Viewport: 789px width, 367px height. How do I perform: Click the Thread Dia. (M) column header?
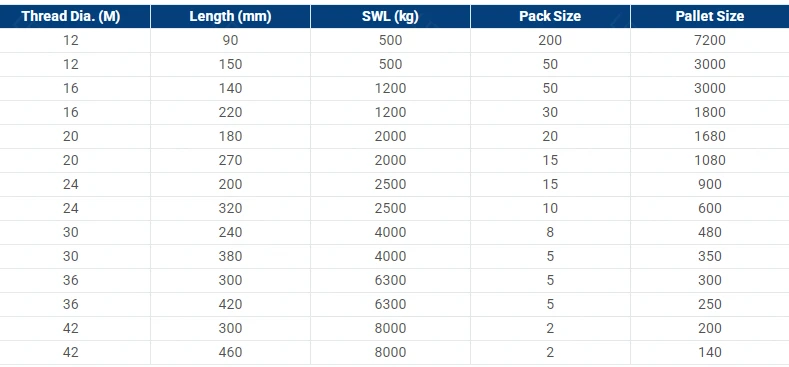tap(71, 16)
